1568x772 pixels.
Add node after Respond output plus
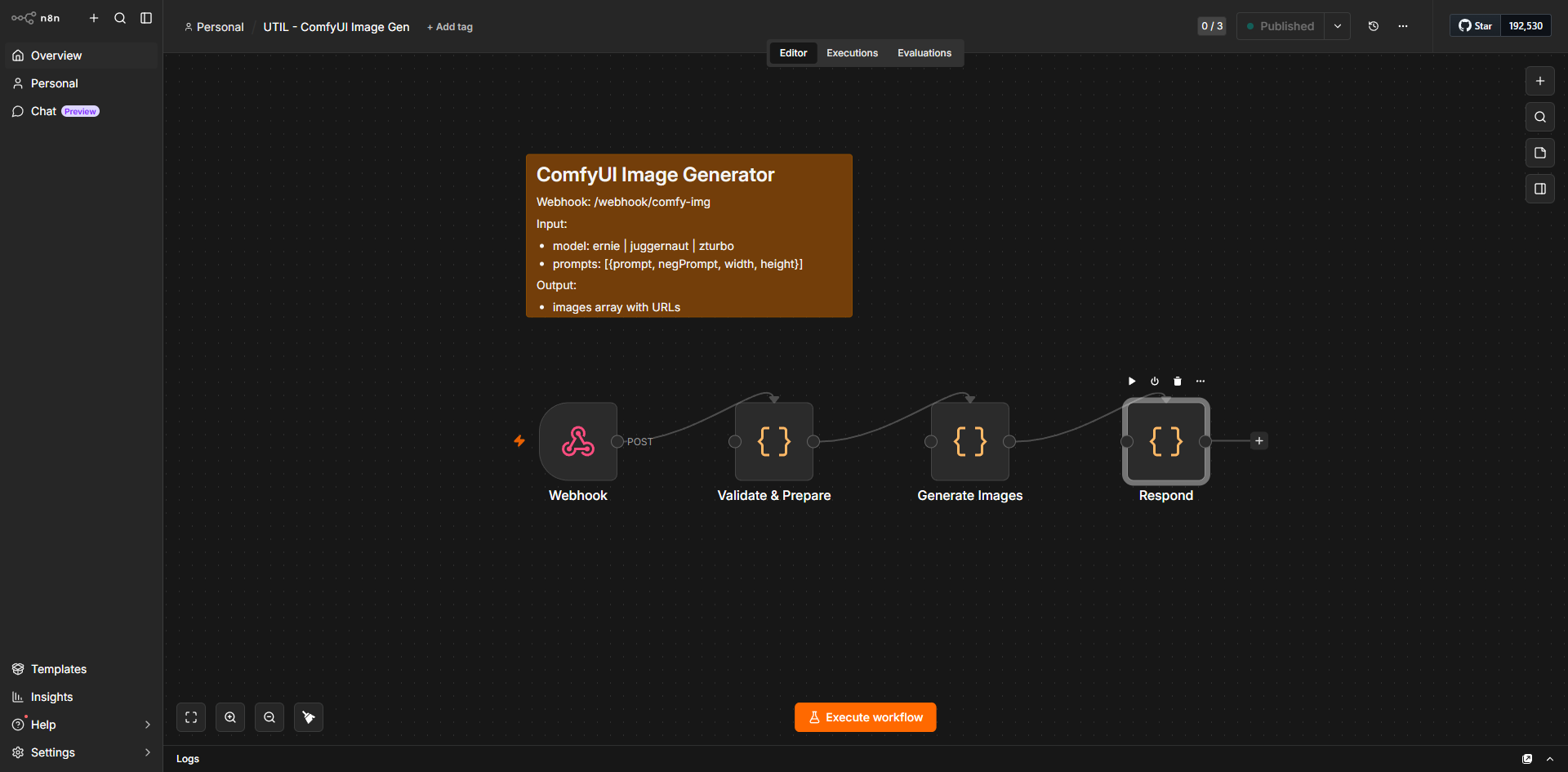(1259, 441)
